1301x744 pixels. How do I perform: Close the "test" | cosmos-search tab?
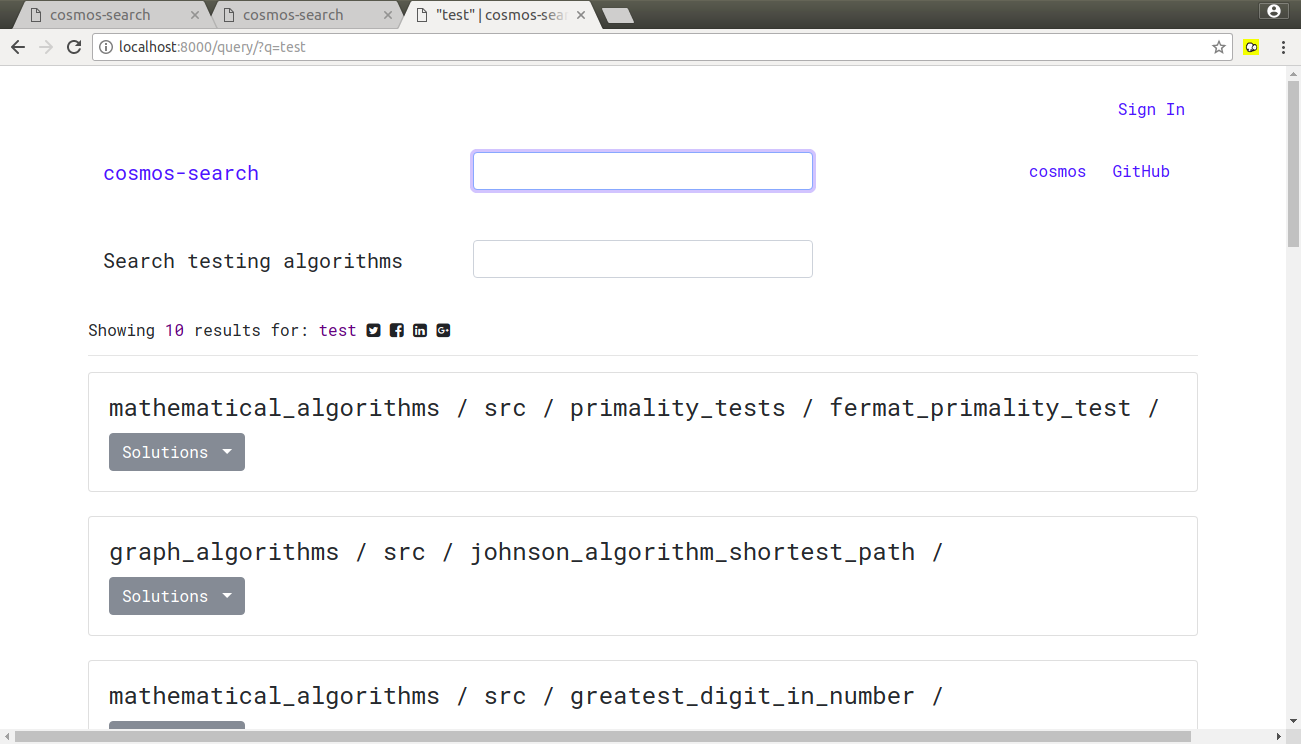coord(581,15)
